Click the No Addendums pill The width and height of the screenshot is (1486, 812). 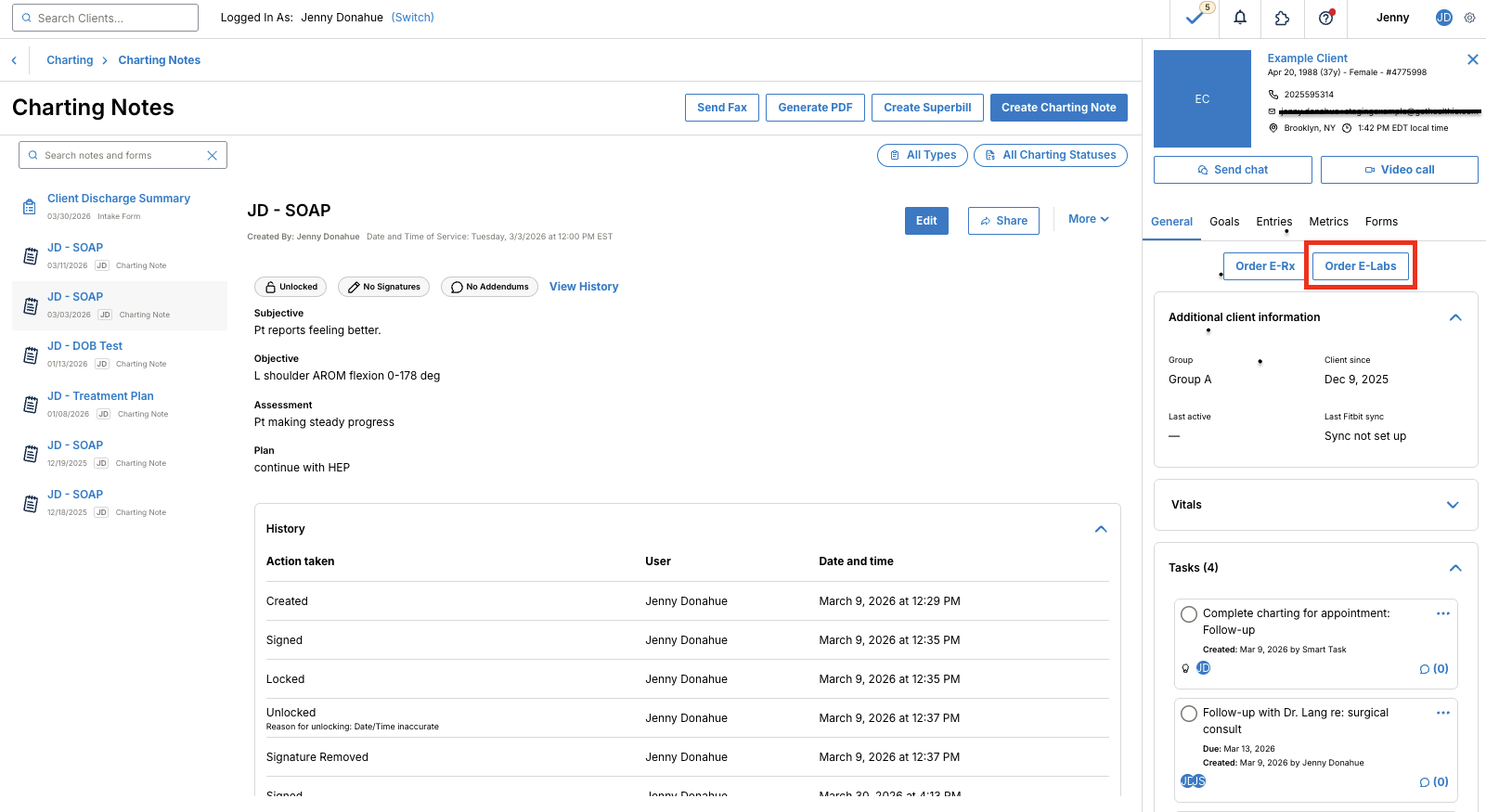489,287
